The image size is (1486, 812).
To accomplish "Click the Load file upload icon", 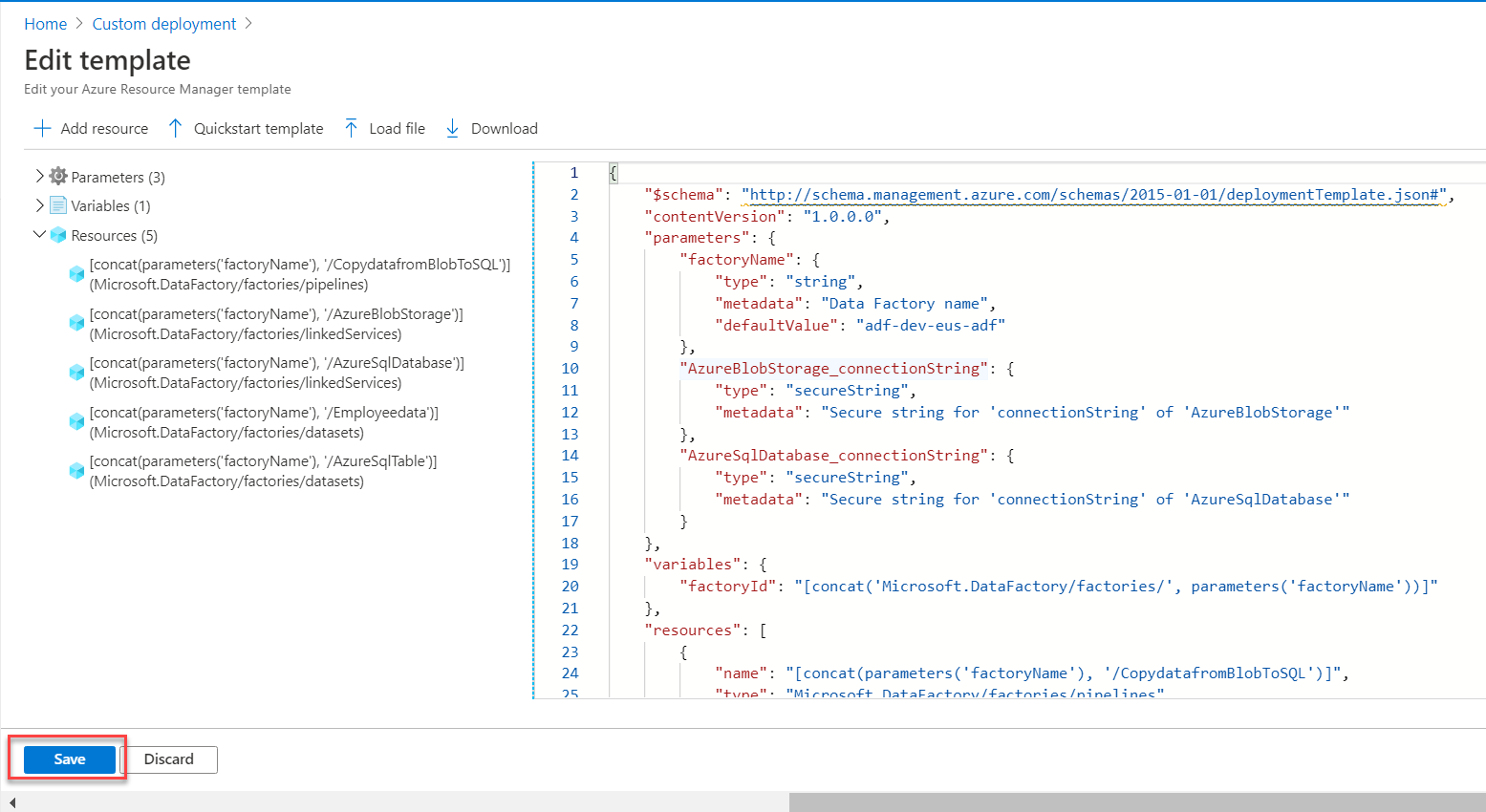I will [x=354, y=128].
